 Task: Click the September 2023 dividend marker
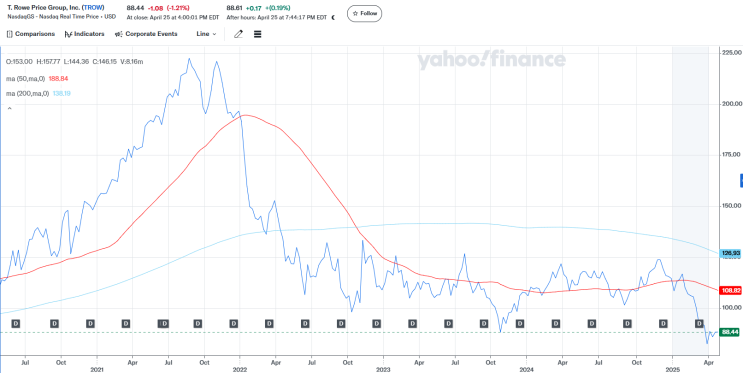pos(484,323)
